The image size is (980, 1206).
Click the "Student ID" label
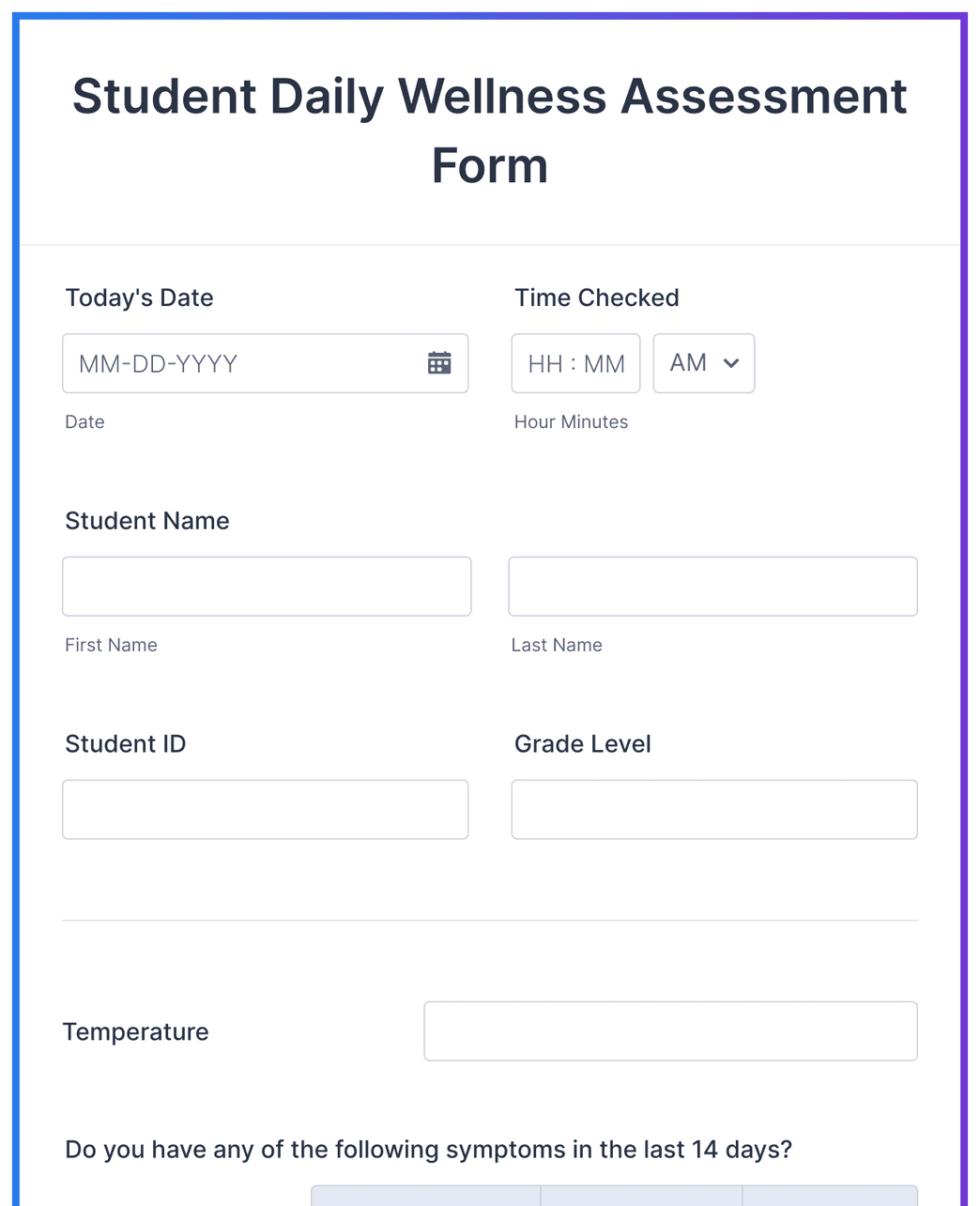coord(126,744)
